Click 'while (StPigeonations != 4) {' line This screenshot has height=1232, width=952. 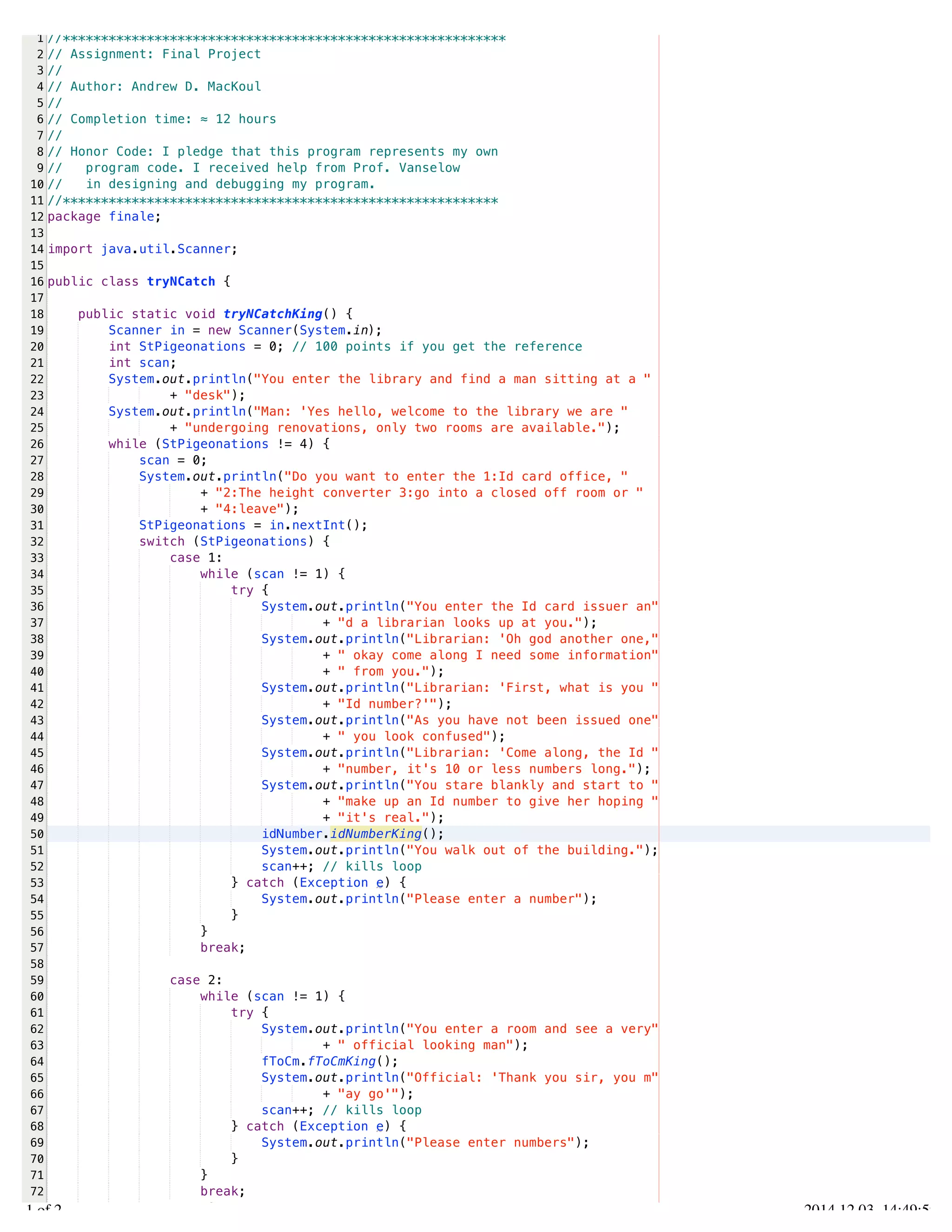point(219,444)
